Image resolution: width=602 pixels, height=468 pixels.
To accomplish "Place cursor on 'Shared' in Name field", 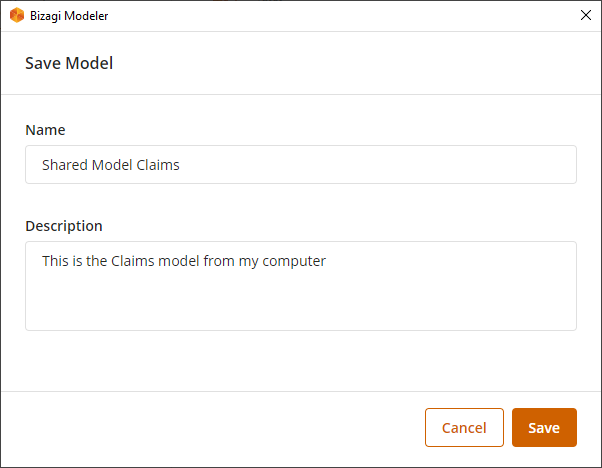I will [x=65, y=165].
